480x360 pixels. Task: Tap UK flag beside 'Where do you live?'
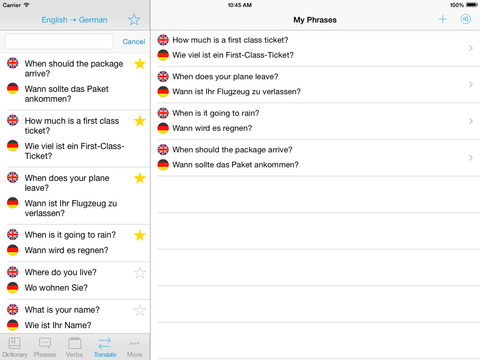pos(13,272)
